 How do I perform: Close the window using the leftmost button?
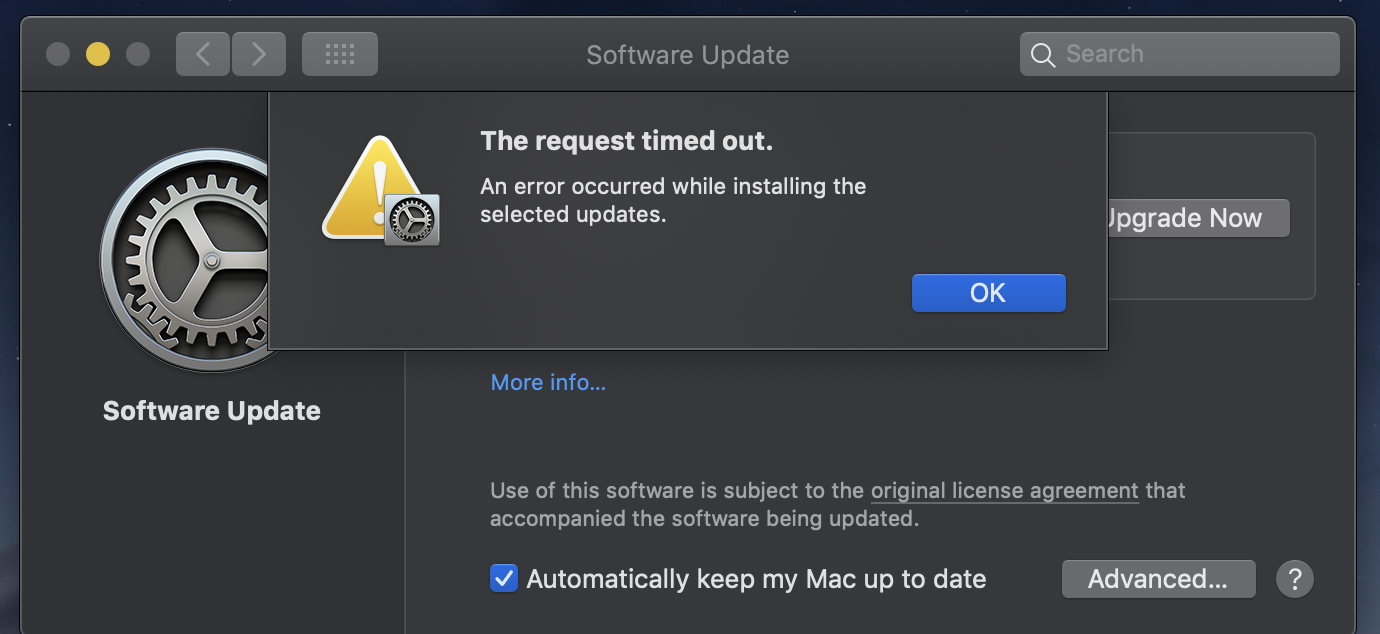coord(58,54)
